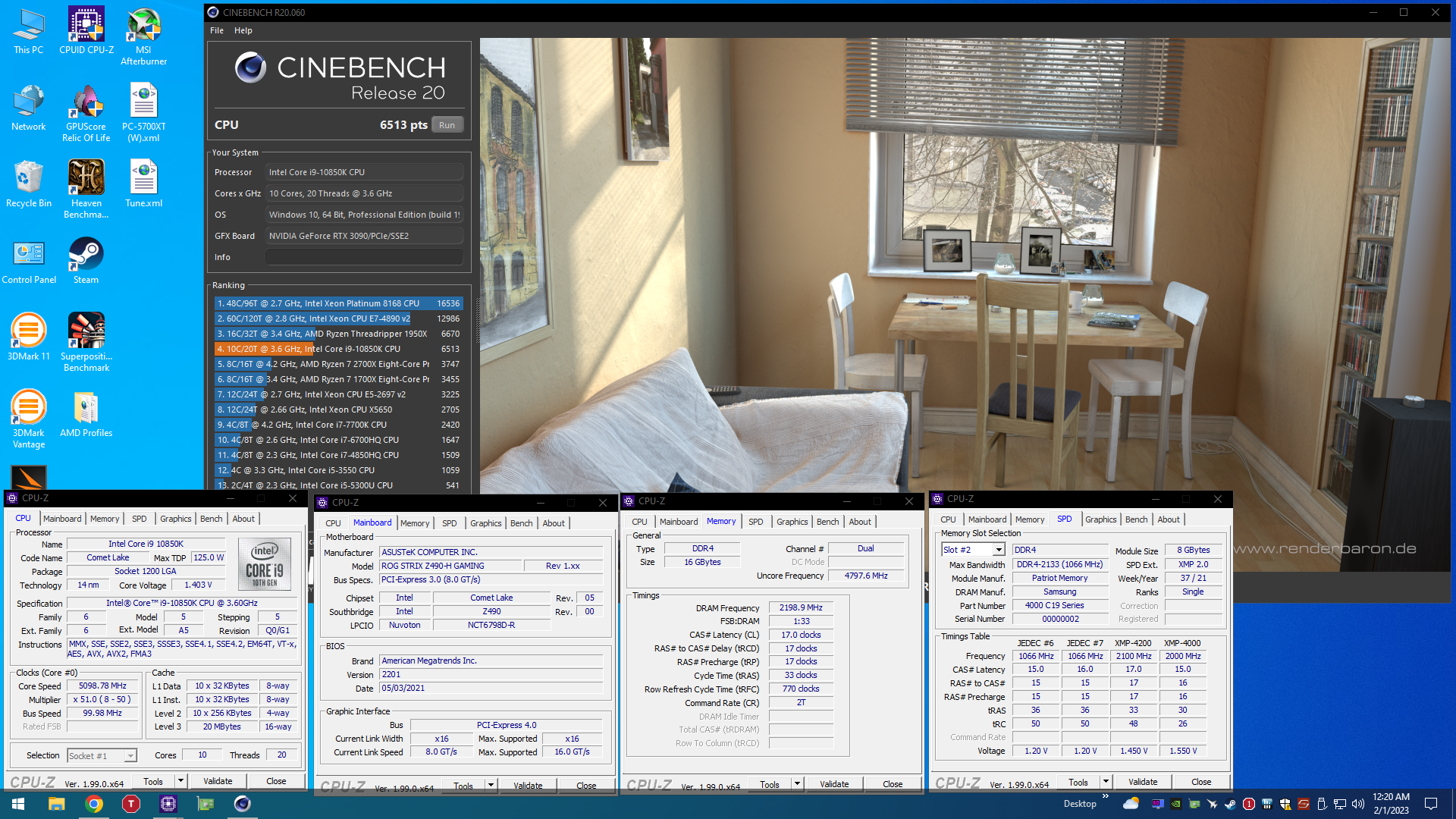The height and width of the screenshot is (819, 1456).
Task: Launch Steam from the desktop
Action: pos(86,261)
